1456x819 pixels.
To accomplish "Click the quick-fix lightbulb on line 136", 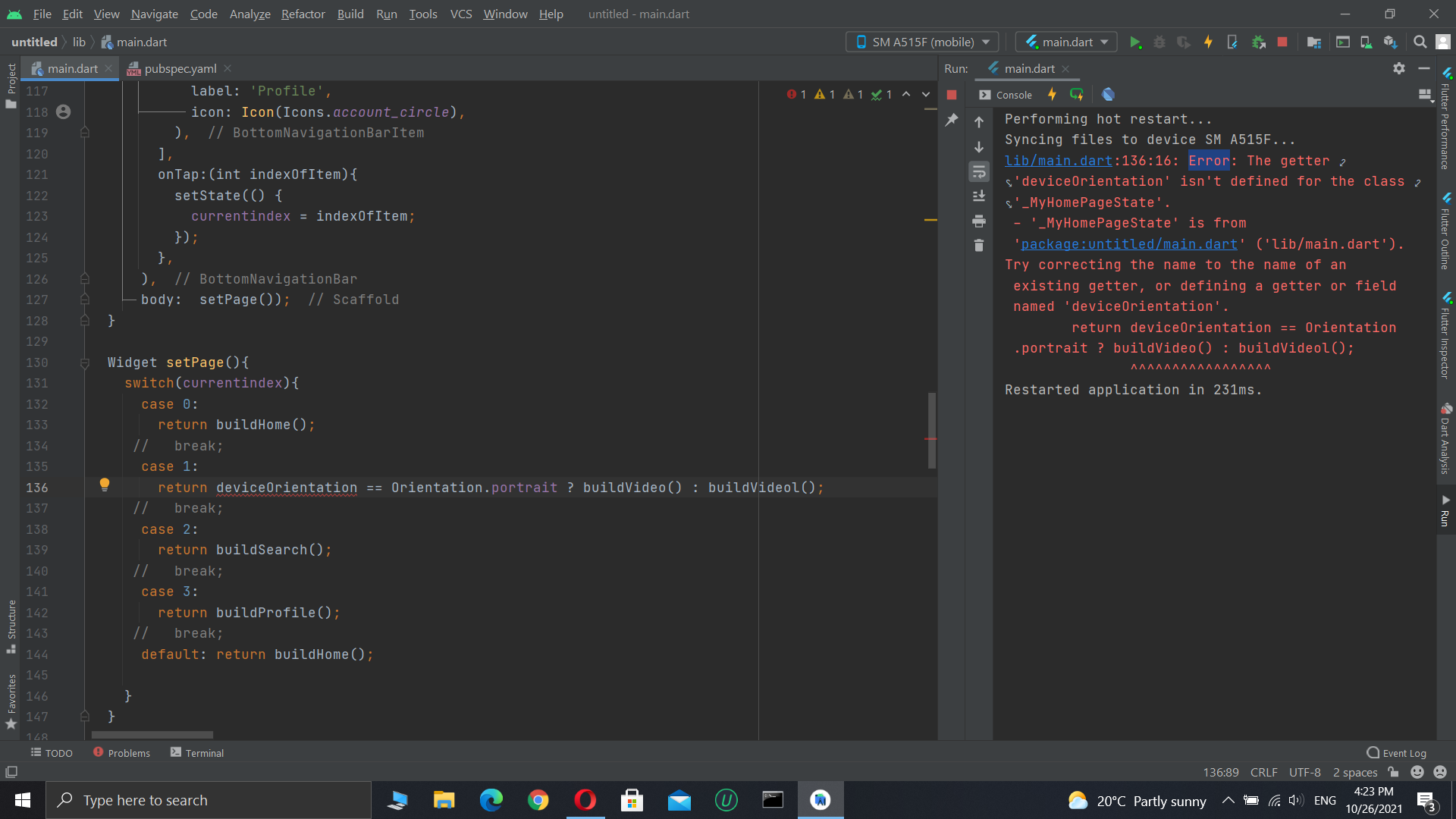I will [x=105, y=485].
